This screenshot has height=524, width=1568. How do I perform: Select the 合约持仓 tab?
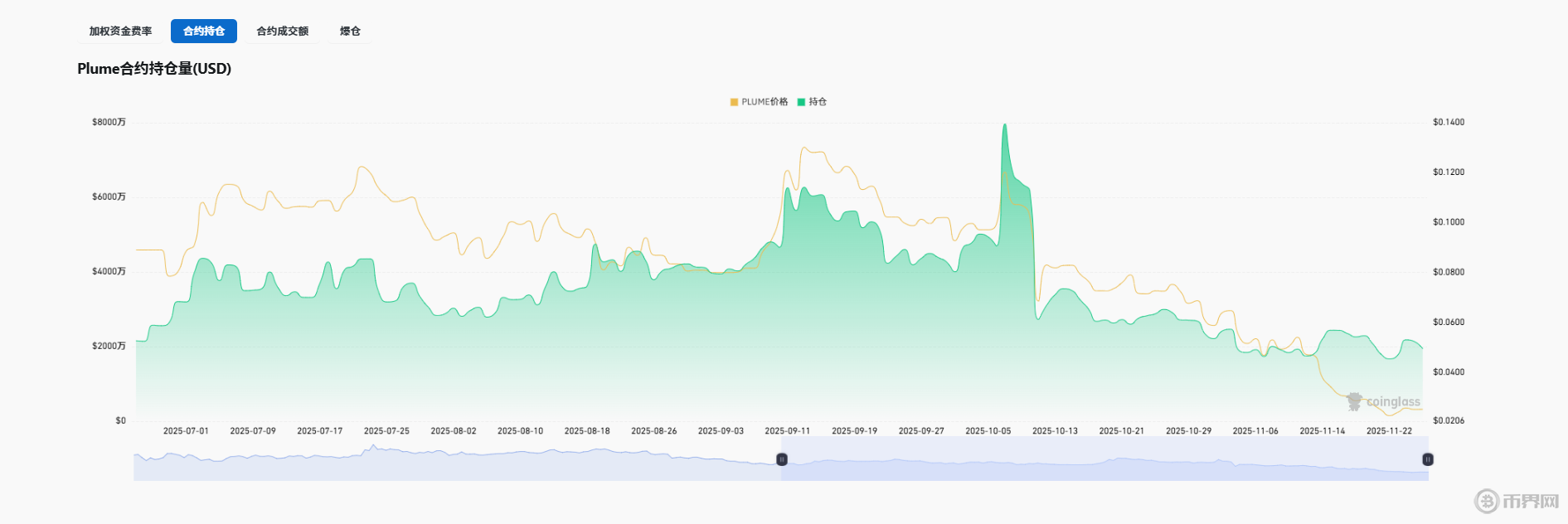[204, 32]
